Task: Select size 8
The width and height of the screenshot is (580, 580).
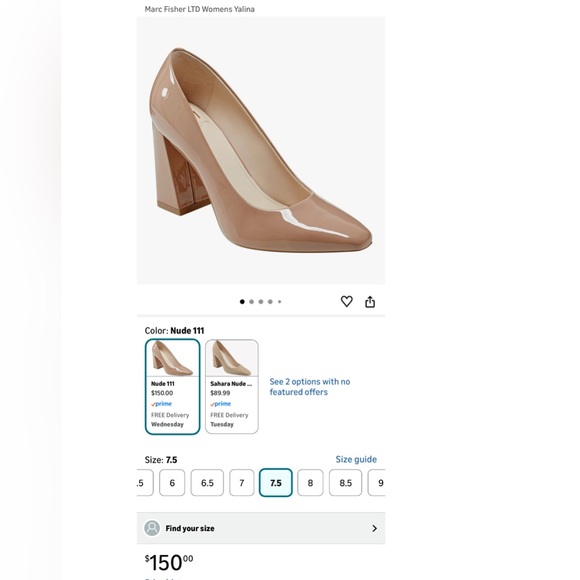Action: pos(310,483)
